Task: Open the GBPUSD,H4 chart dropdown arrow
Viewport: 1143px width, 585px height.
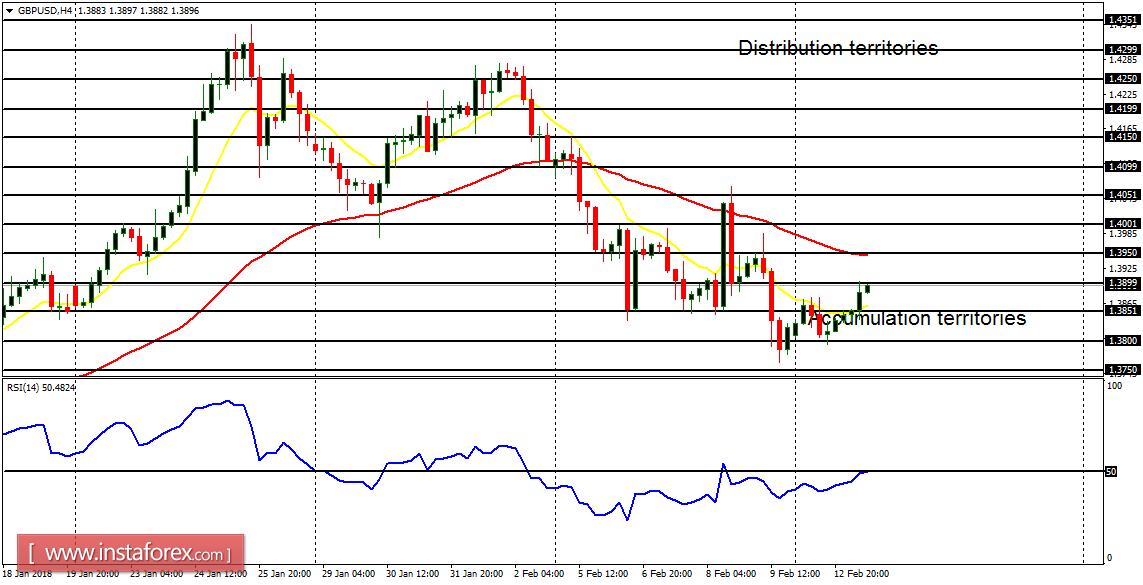Action: [10, 8]
